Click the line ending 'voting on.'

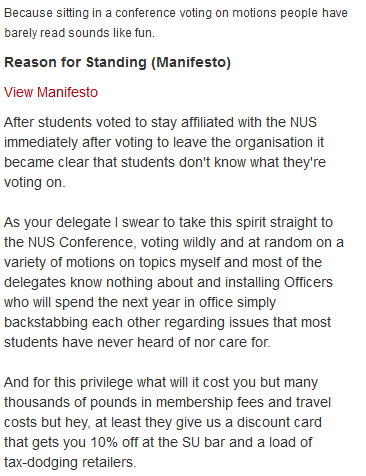pyautogui.click(x=35, y=183)
